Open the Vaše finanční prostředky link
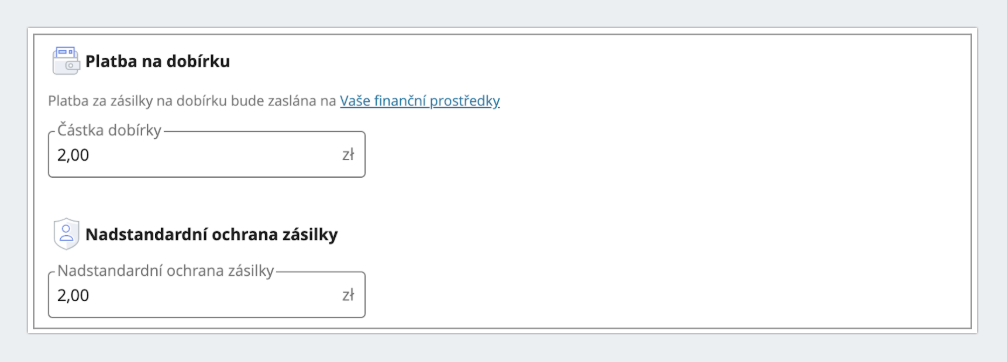 (x=420, y=101)
